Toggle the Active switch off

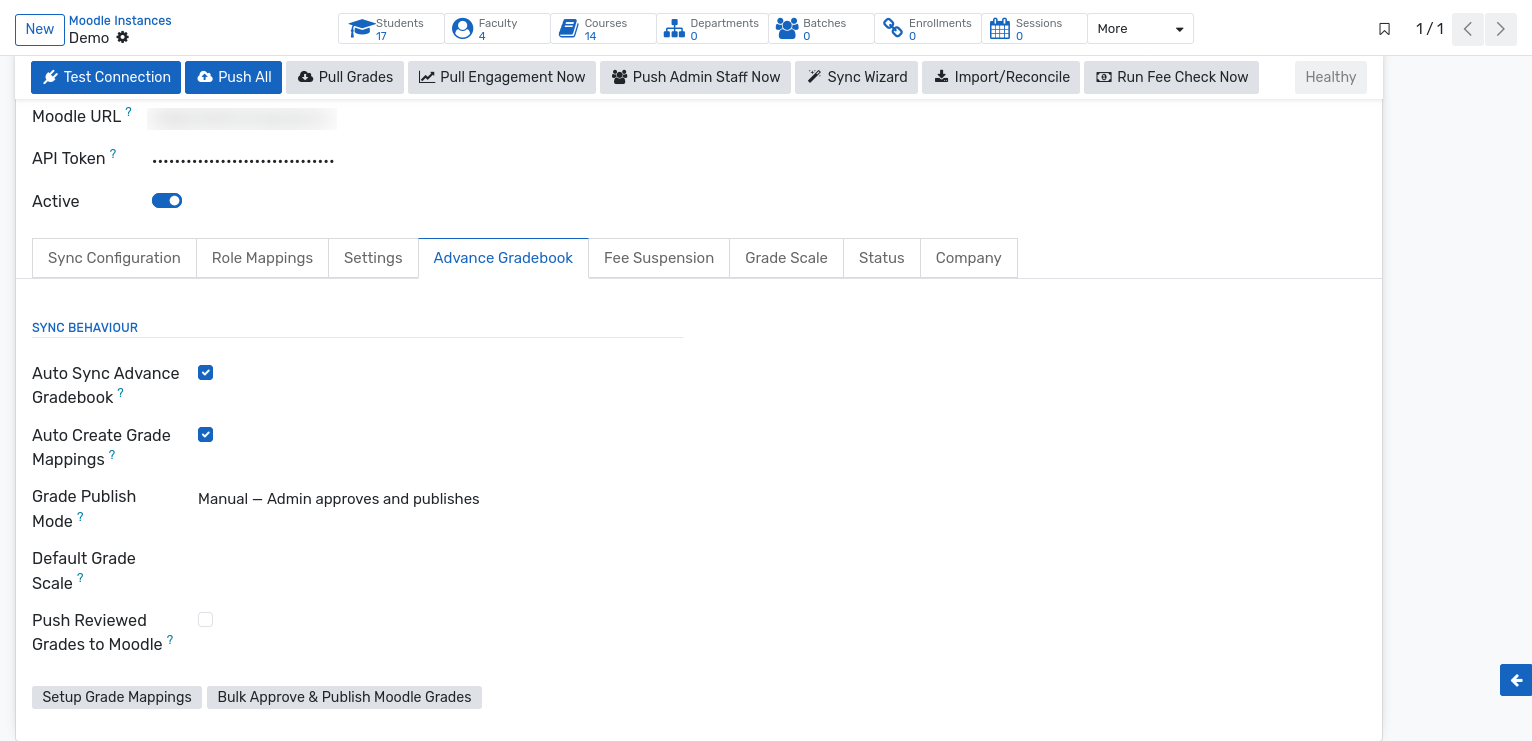(x=167, y=201)
